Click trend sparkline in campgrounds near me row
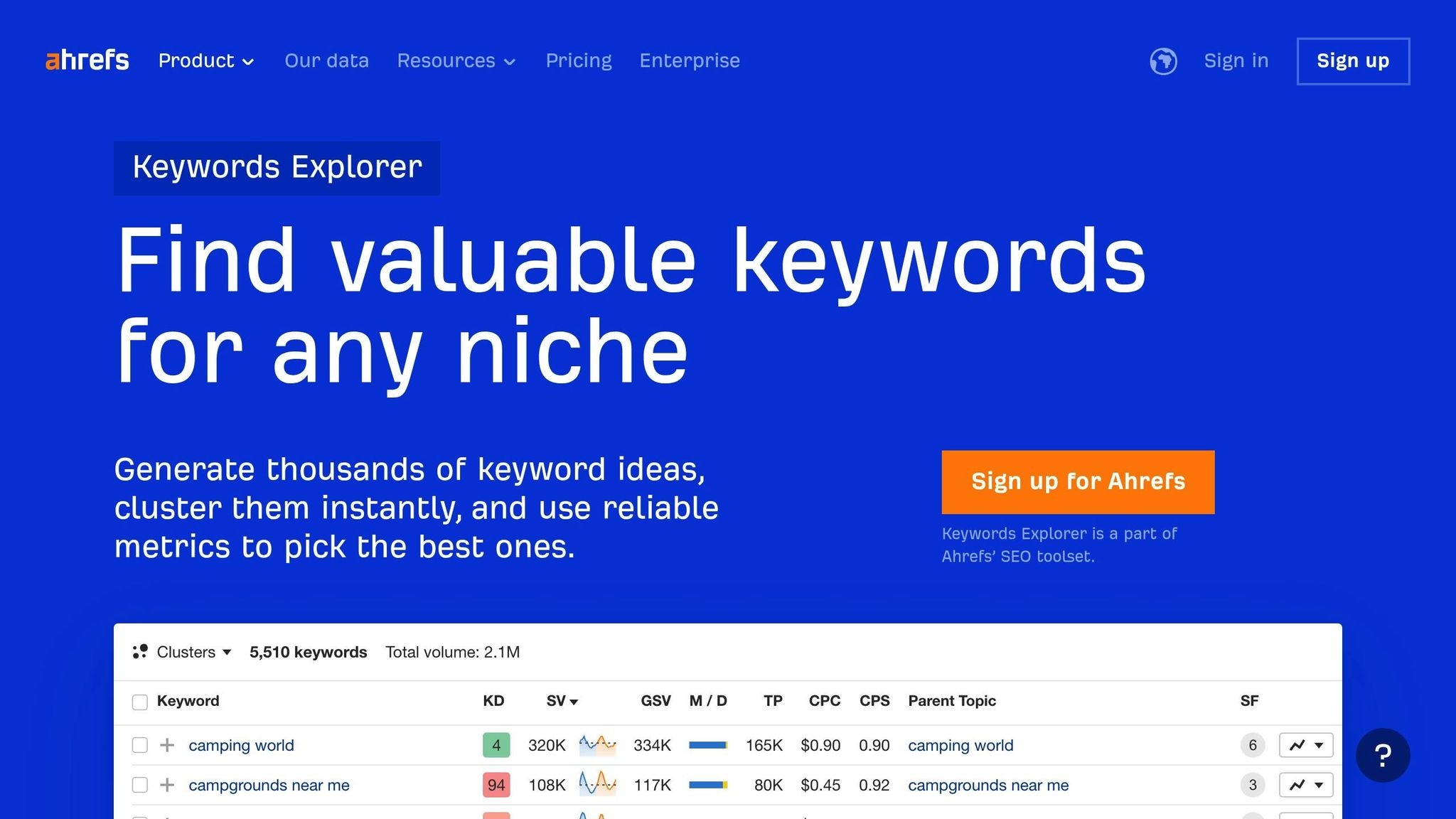 coord(597,785)
